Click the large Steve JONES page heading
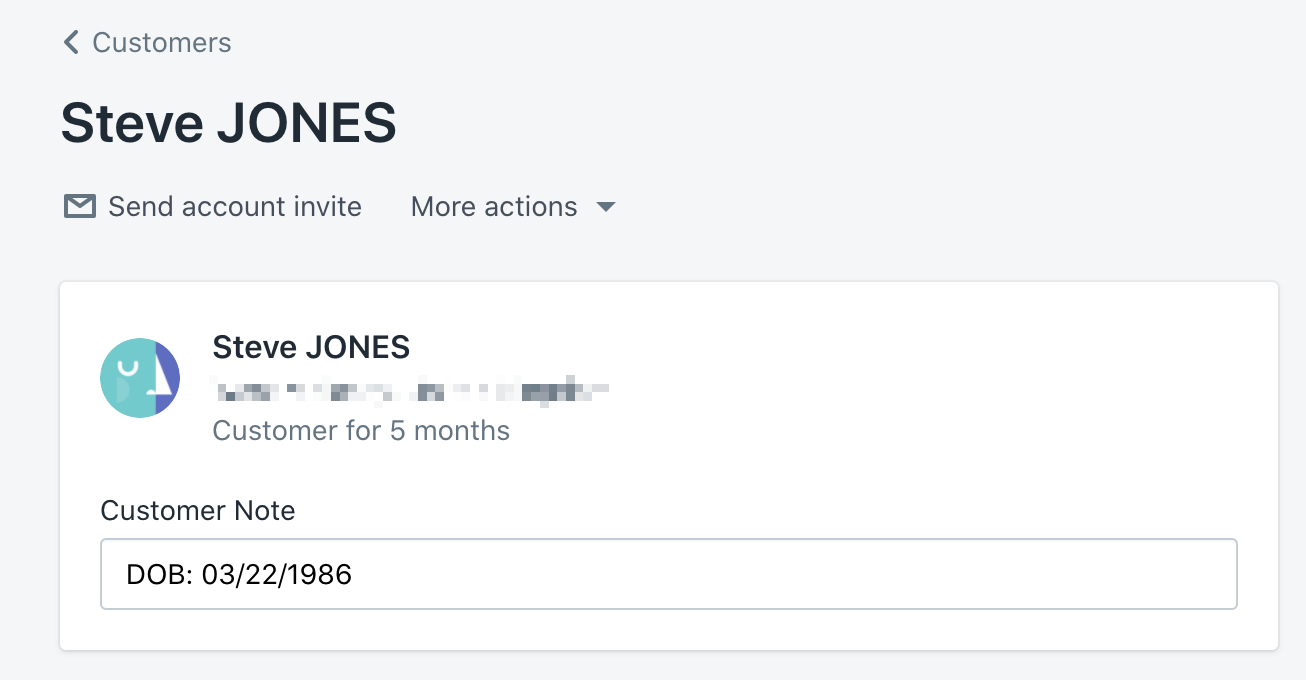 click(x=229, y=123)
